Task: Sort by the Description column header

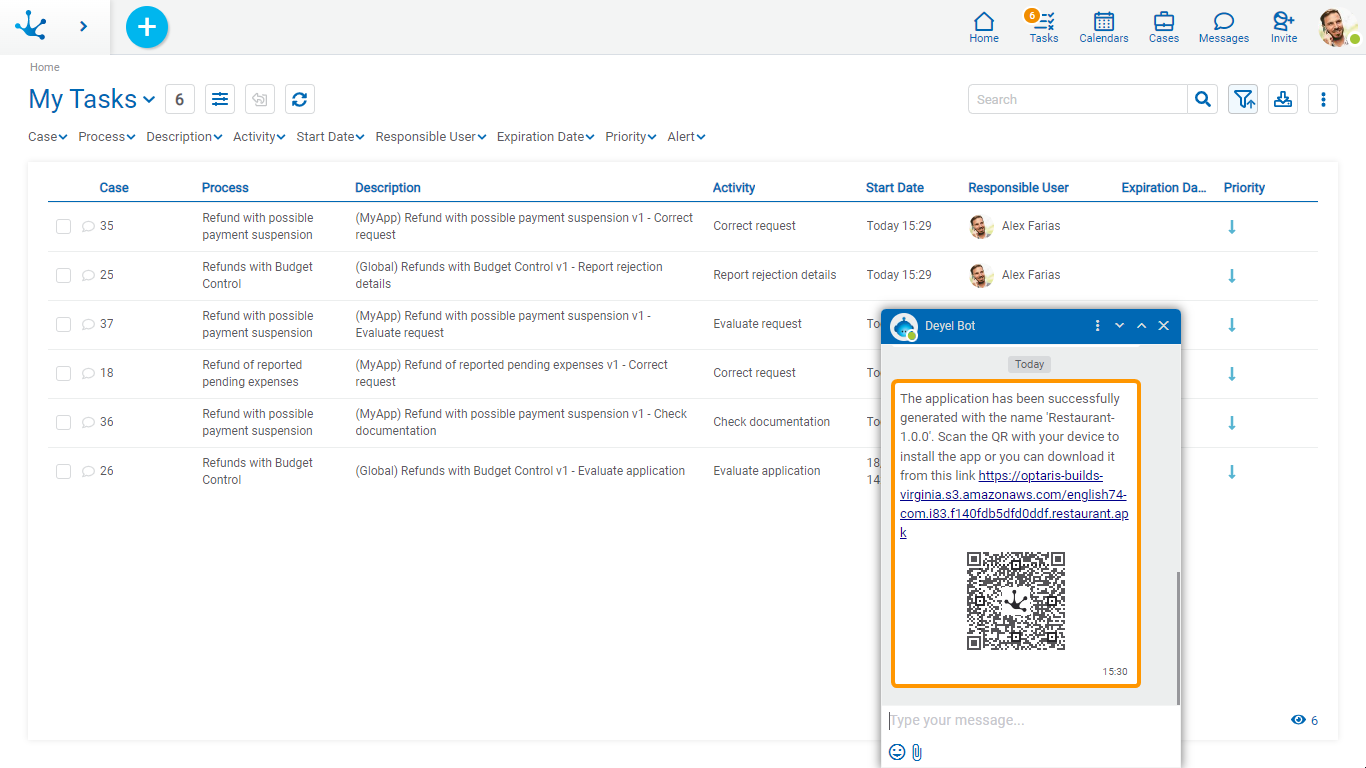Action: point(388,187)
